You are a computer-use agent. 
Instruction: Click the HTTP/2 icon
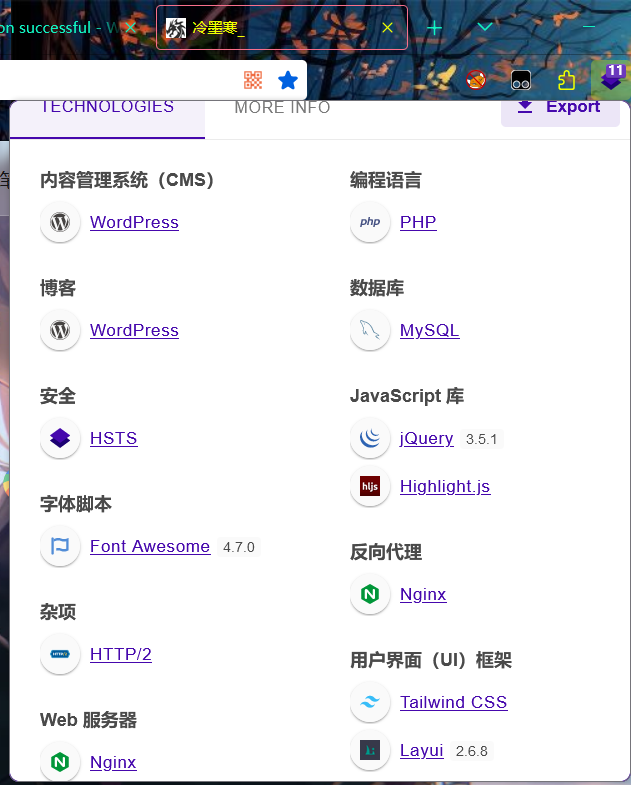coord(60,654)
